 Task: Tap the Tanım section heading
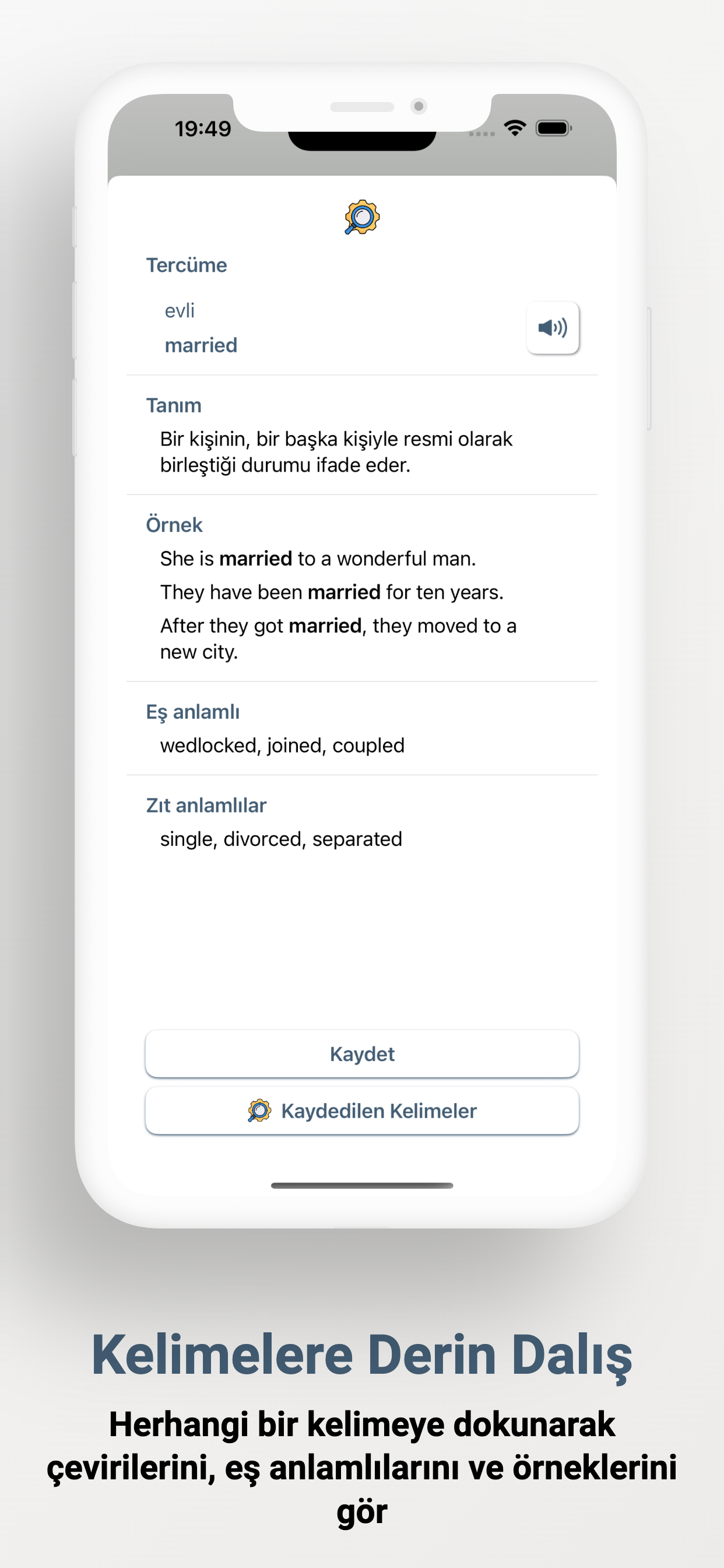[x=173, y=405]
